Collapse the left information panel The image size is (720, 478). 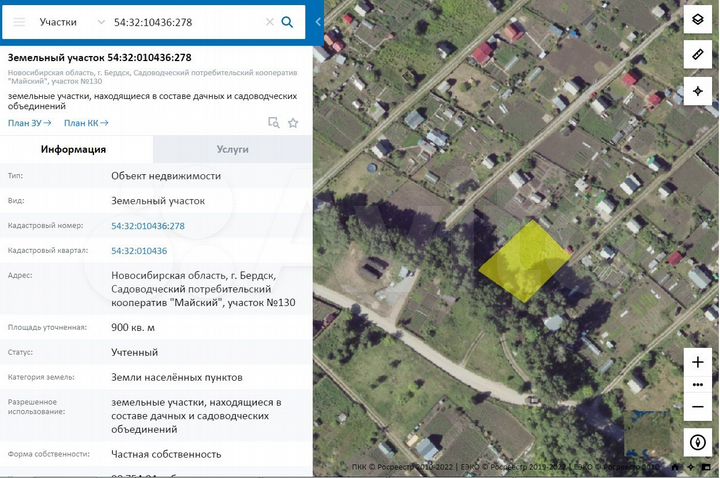318,21
